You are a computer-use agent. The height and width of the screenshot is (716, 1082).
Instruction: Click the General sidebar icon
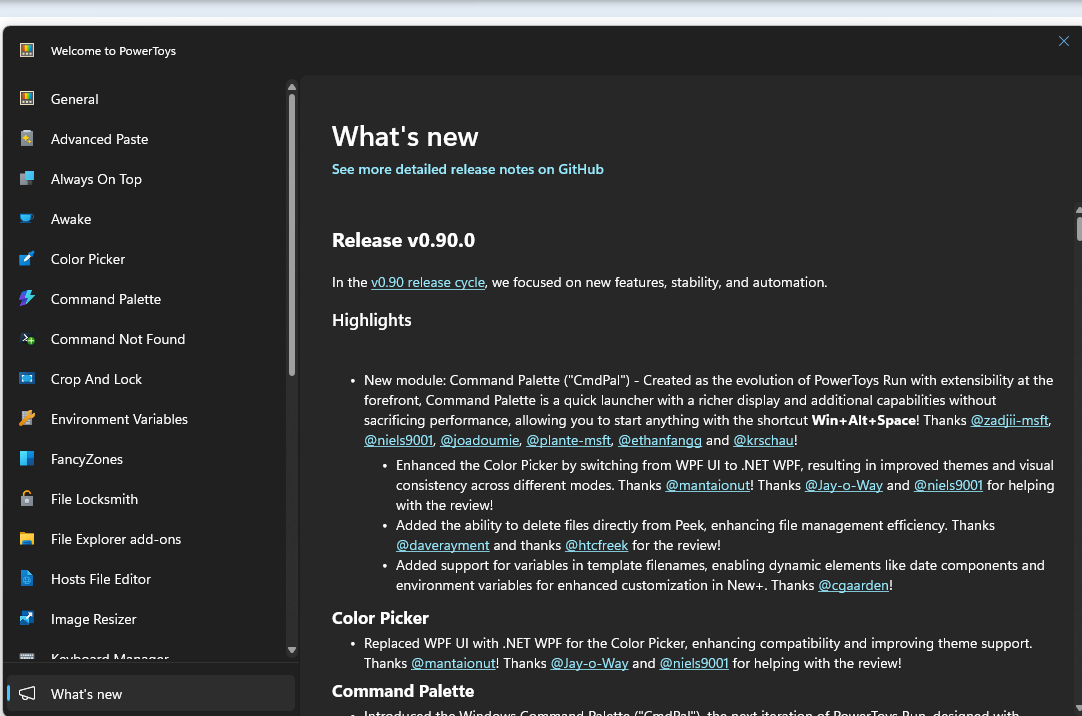point(27,99)
